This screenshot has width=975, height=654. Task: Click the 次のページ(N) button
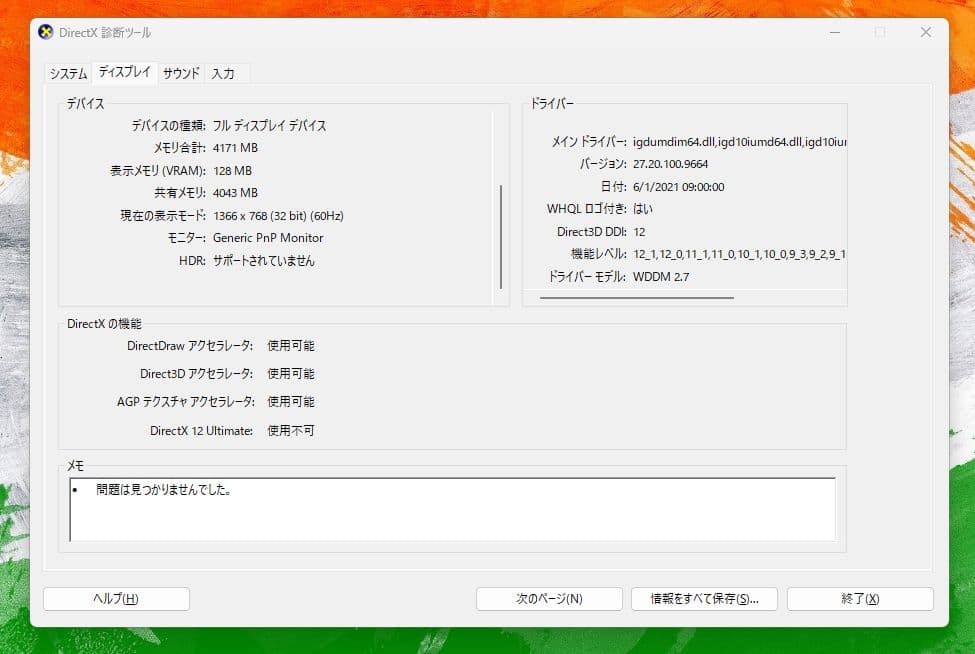(x=549, y=599)
